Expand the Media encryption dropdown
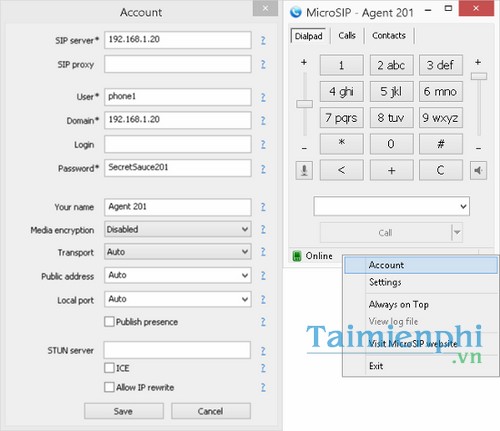Viewport: 500px width, 431px height. coord(178,229)
